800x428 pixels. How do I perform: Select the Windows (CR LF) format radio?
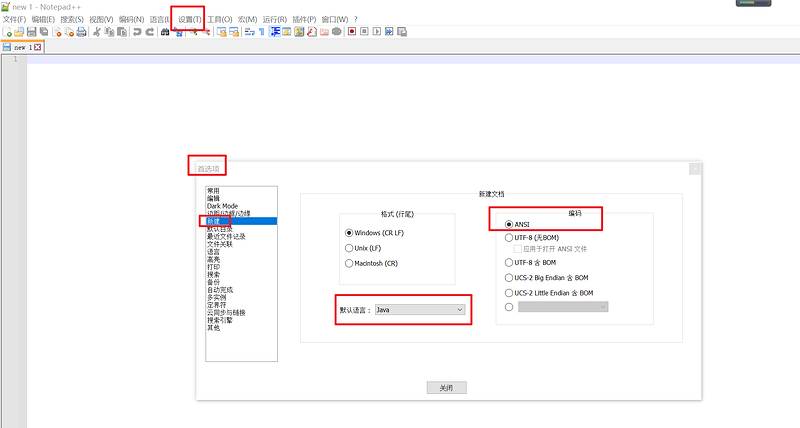pos(349,233)
